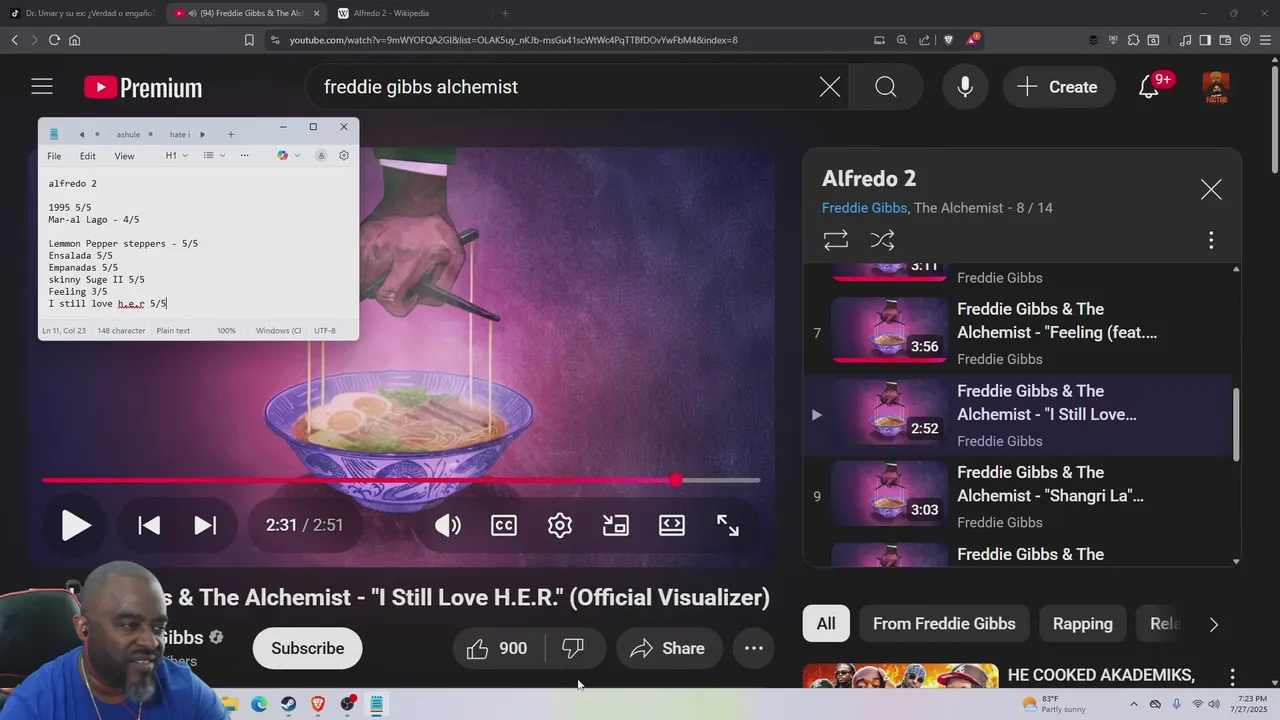Open Notepad Edit menu
The image size is (1280, 720).
point(88,156)
